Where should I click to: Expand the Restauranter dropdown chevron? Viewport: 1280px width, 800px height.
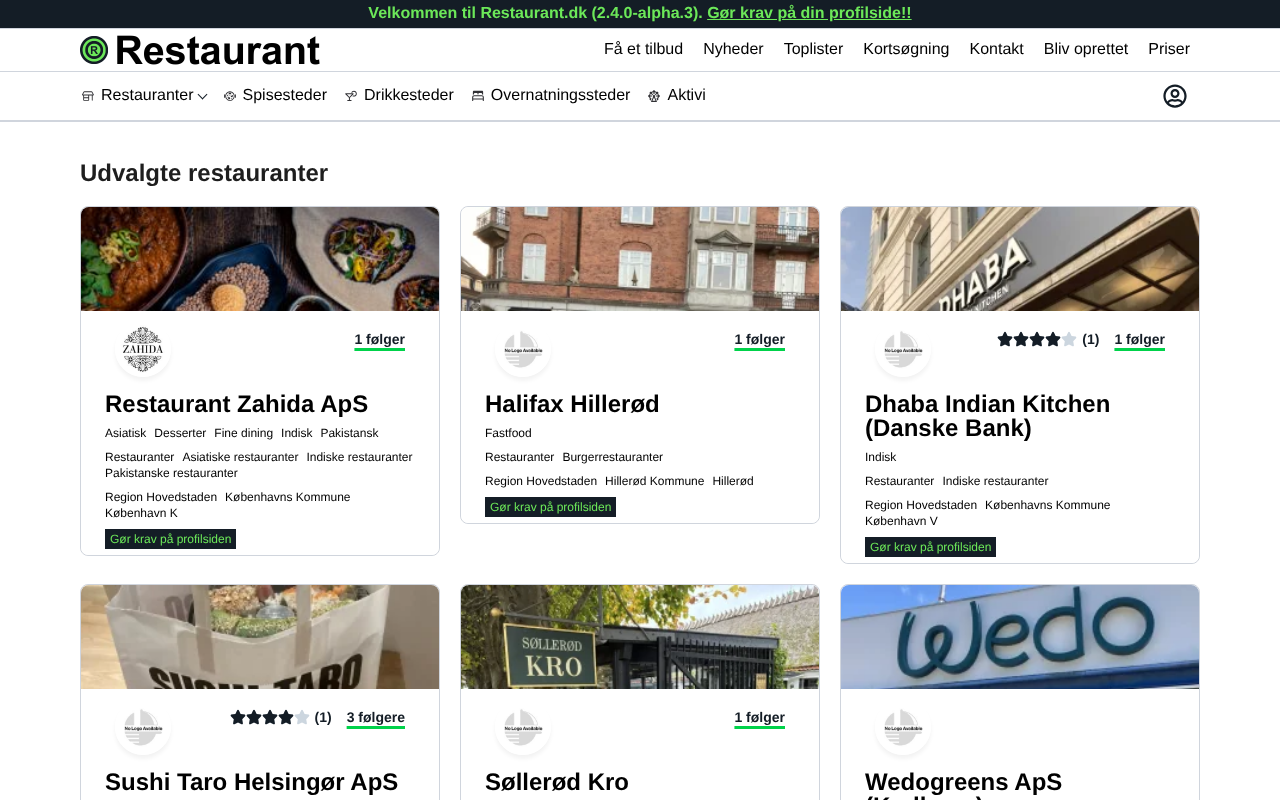point(203,96)
